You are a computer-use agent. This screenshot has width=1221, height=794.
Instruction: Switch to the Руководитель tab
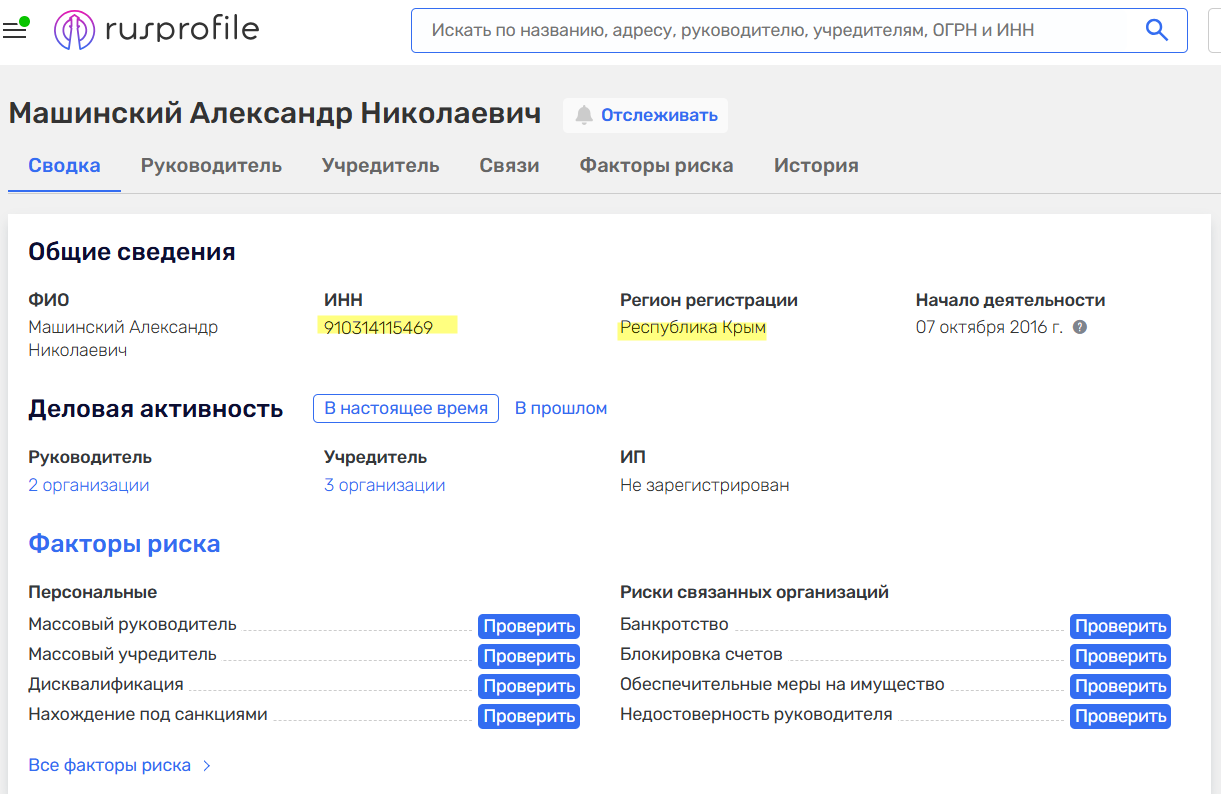(211, 166)
